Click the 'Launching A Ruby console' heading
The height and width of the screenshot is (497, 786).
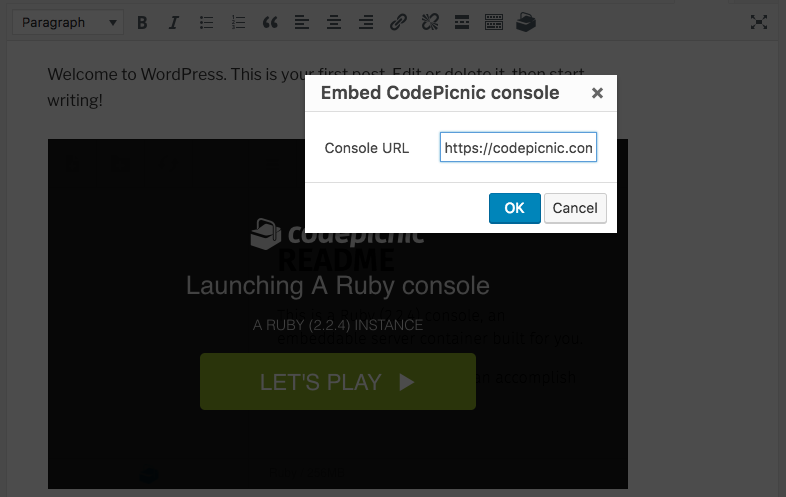338,285
